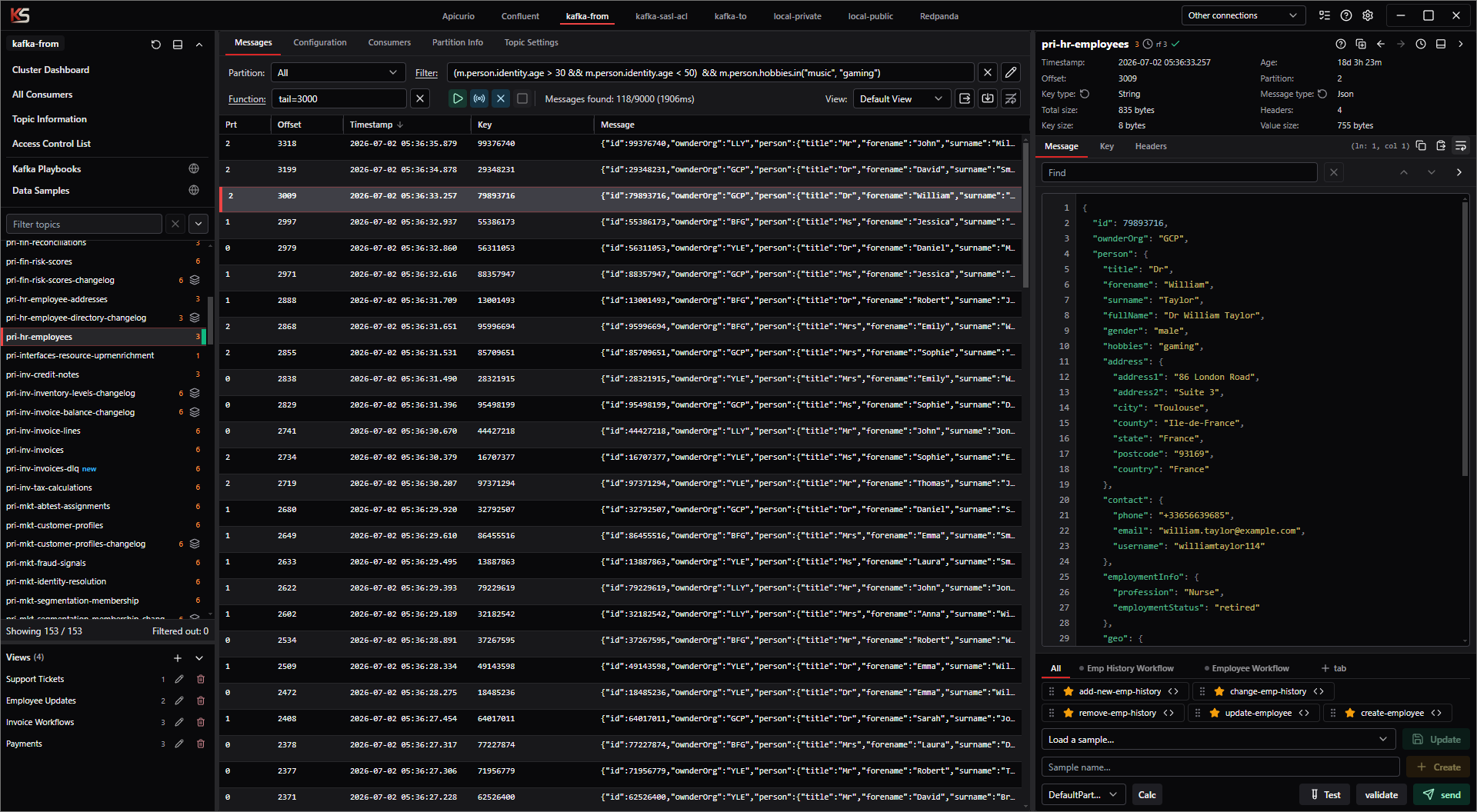The width and height of the screenshot is (1477, 812).
Task: Expand find options with right chevron
Action: [1459, 172]
